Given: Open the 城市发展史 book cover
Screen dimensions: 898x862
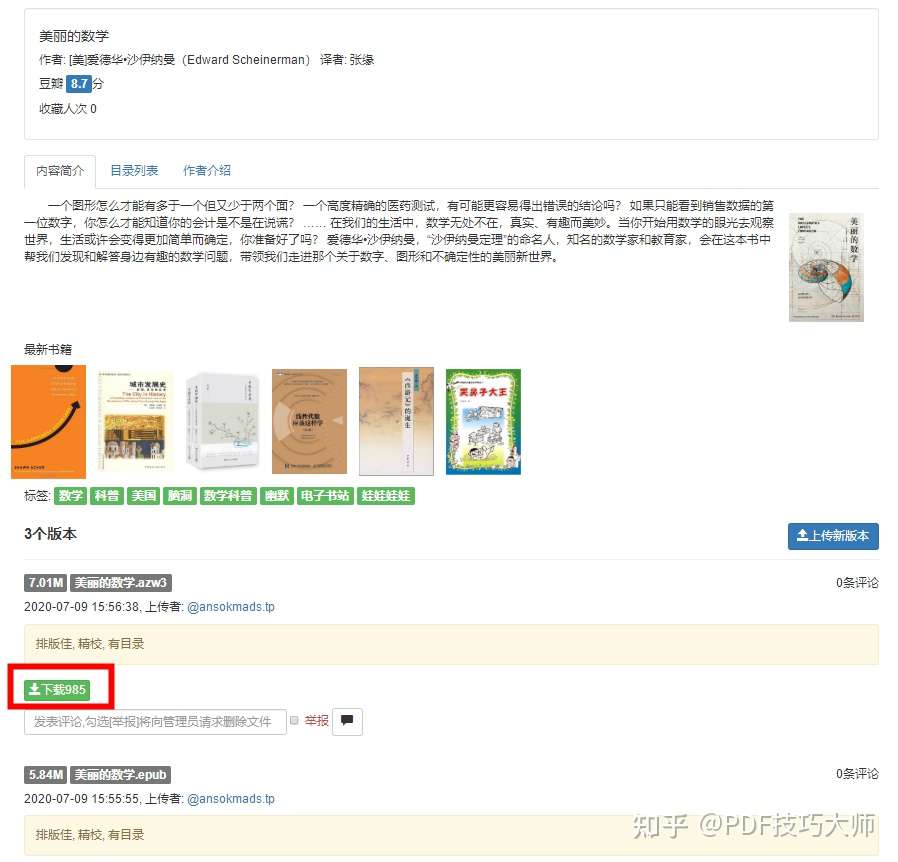Looking at the screenshot, I should pyautogui.click(x=136, y=422).
